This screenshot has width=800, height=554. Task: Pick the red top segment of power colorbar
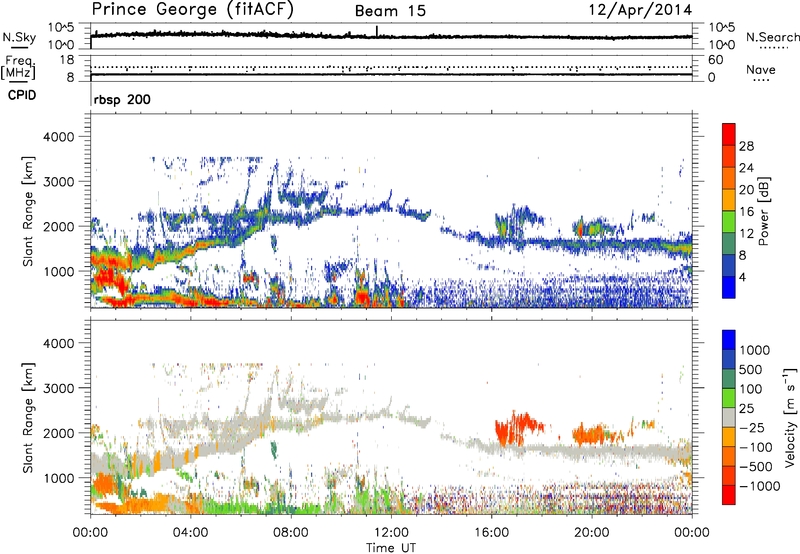729,134
